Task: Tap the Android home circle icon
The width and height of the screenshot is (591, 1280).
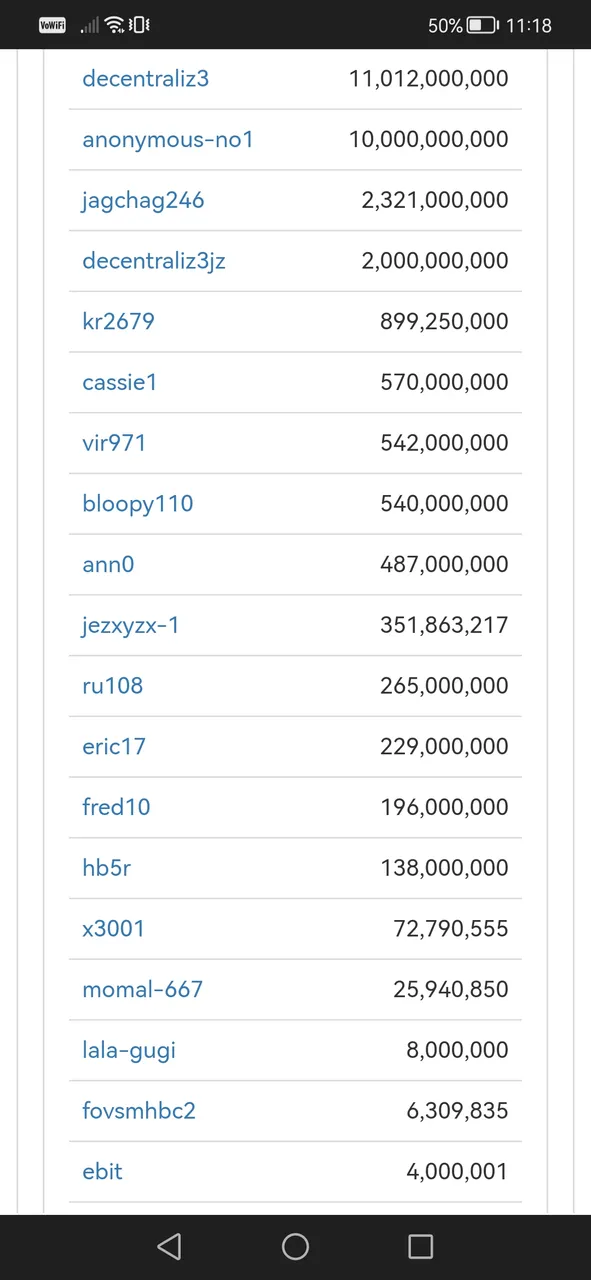Action: tap(295, 1246)
